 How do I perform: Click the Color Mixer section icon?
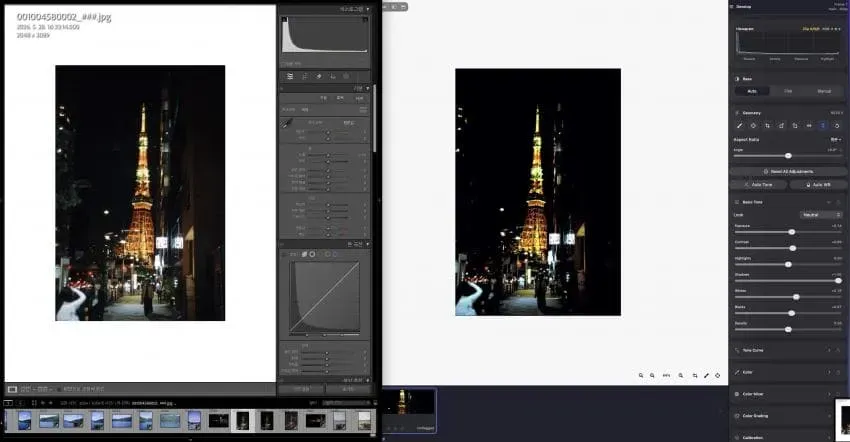click(x=737, y=394)
